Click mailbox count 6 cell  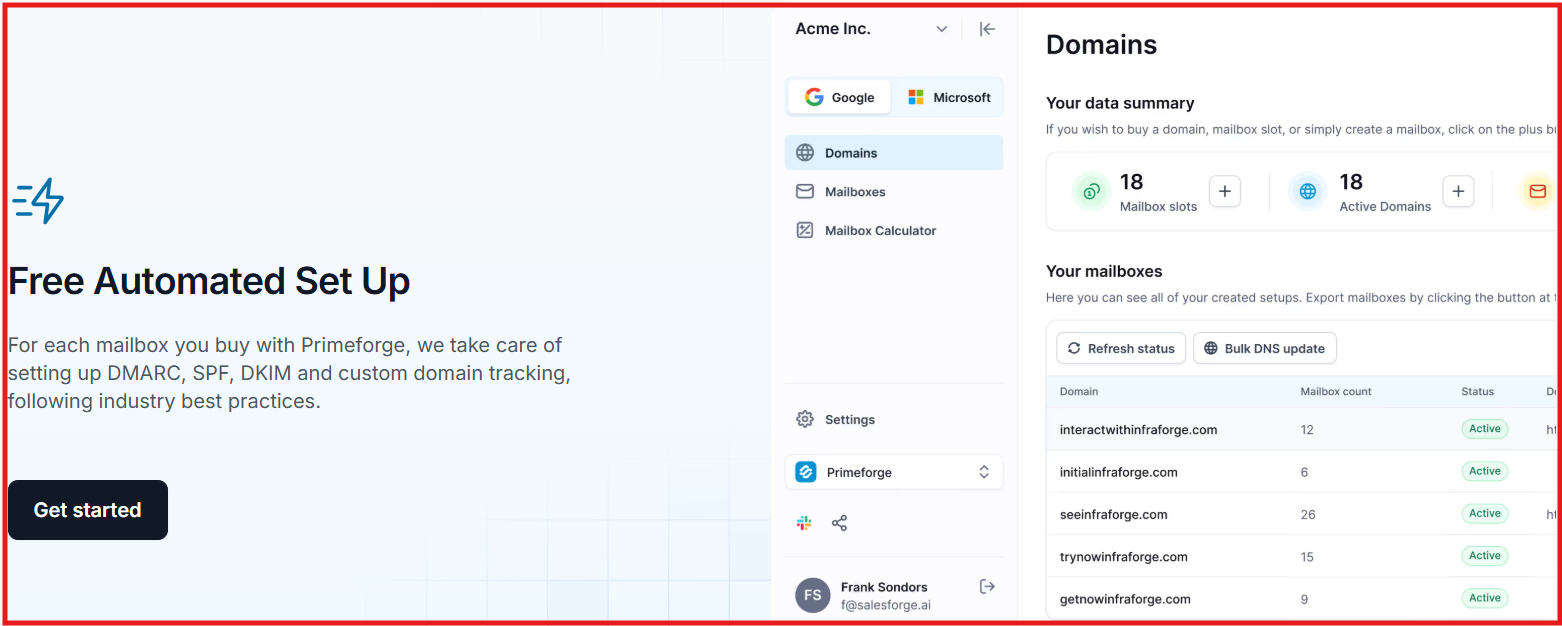coord(1304,472)
